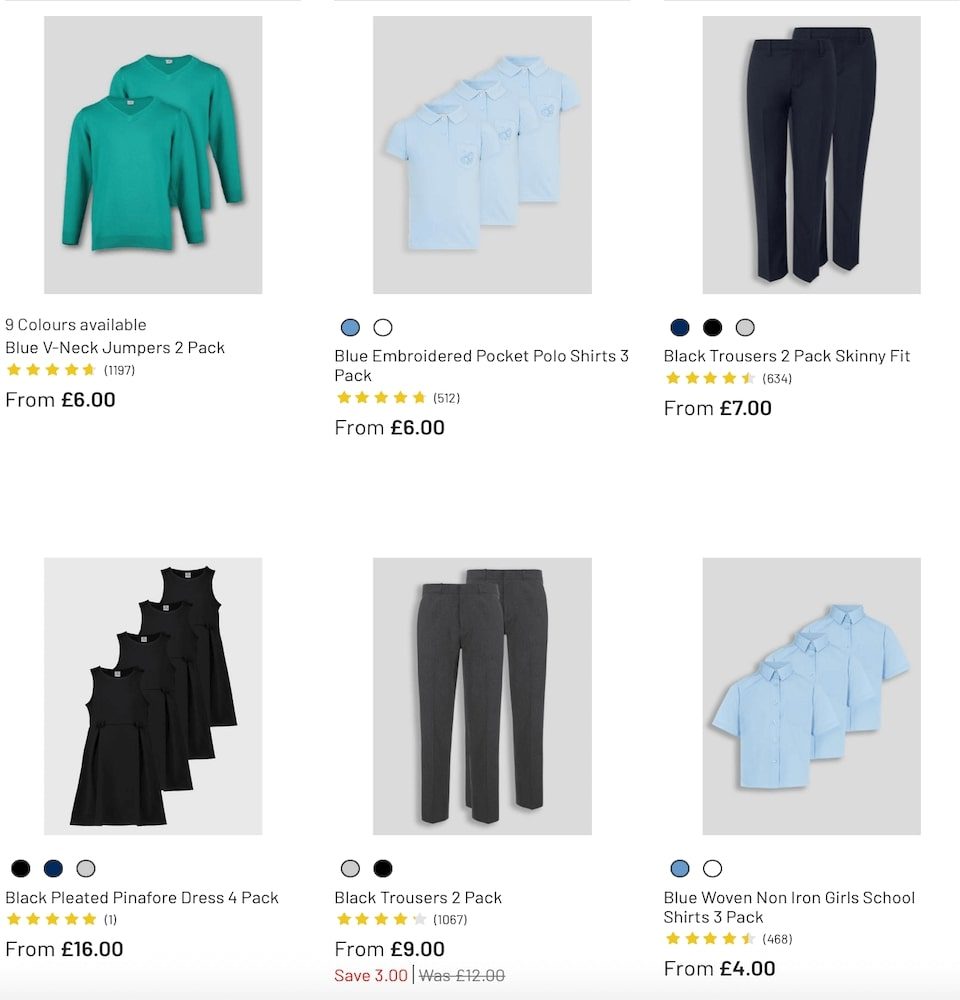Open star reviews for Pleated Pinafore Dress
This screenshot has height=1000, width=960.
51,920
